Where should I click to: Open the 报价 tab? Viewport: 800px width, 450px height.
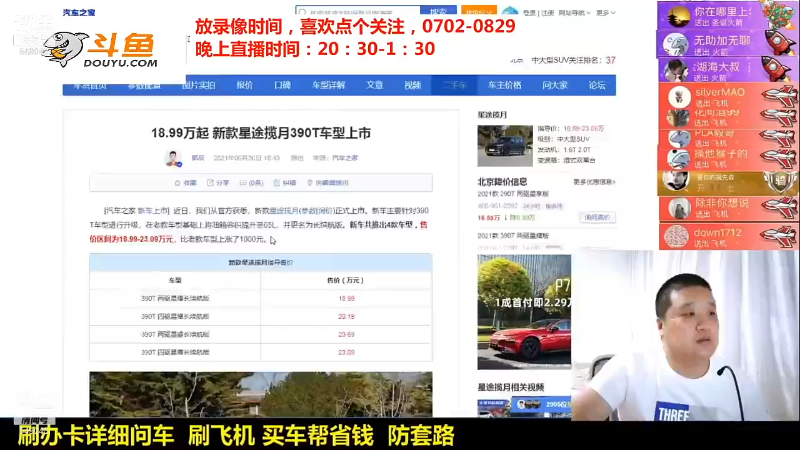click(244, 85)
